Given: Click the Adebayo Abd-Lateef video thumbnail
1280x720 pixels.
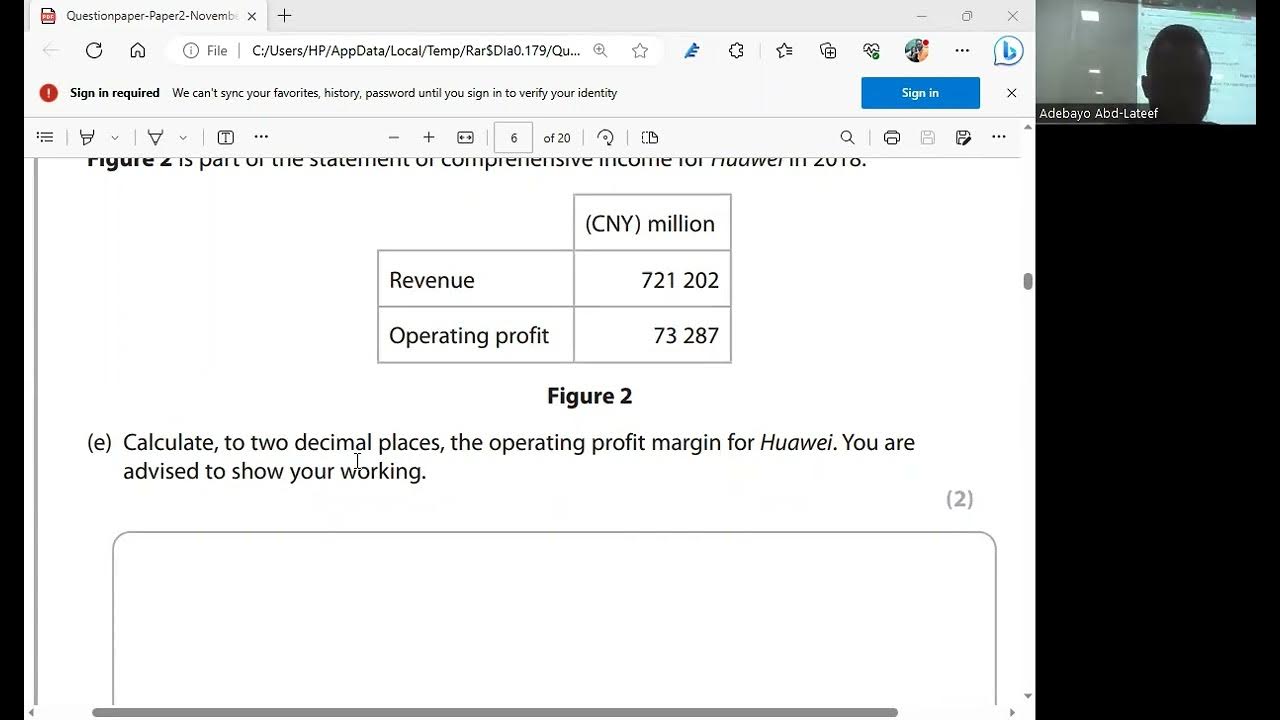Looking at the screenshot, I should tap(1146, 62).
